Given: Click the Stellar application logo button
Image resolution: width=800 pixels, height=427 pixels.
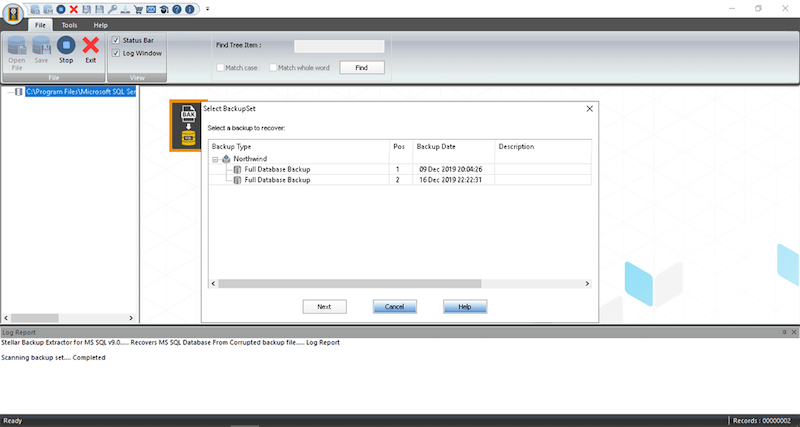Looking at the screenshot, I should pos(12,14).
